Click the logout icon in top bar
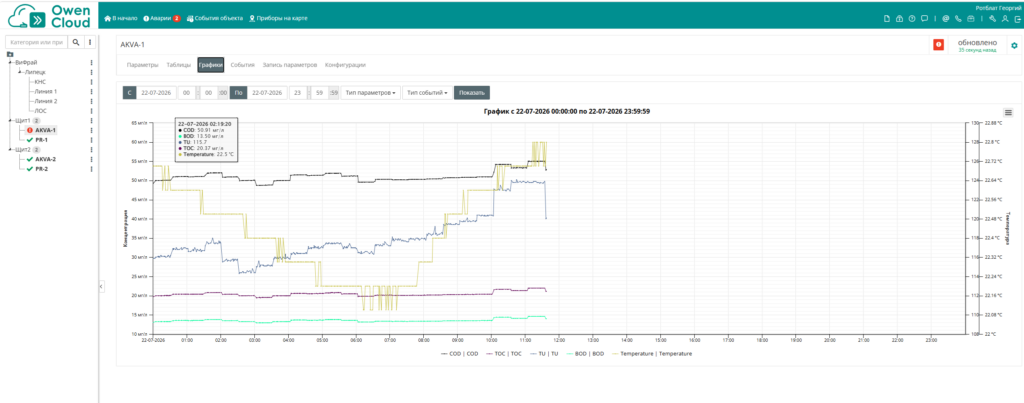Screen dimensions: 1024x403 pyautogui.click(x=1017, y=18)
